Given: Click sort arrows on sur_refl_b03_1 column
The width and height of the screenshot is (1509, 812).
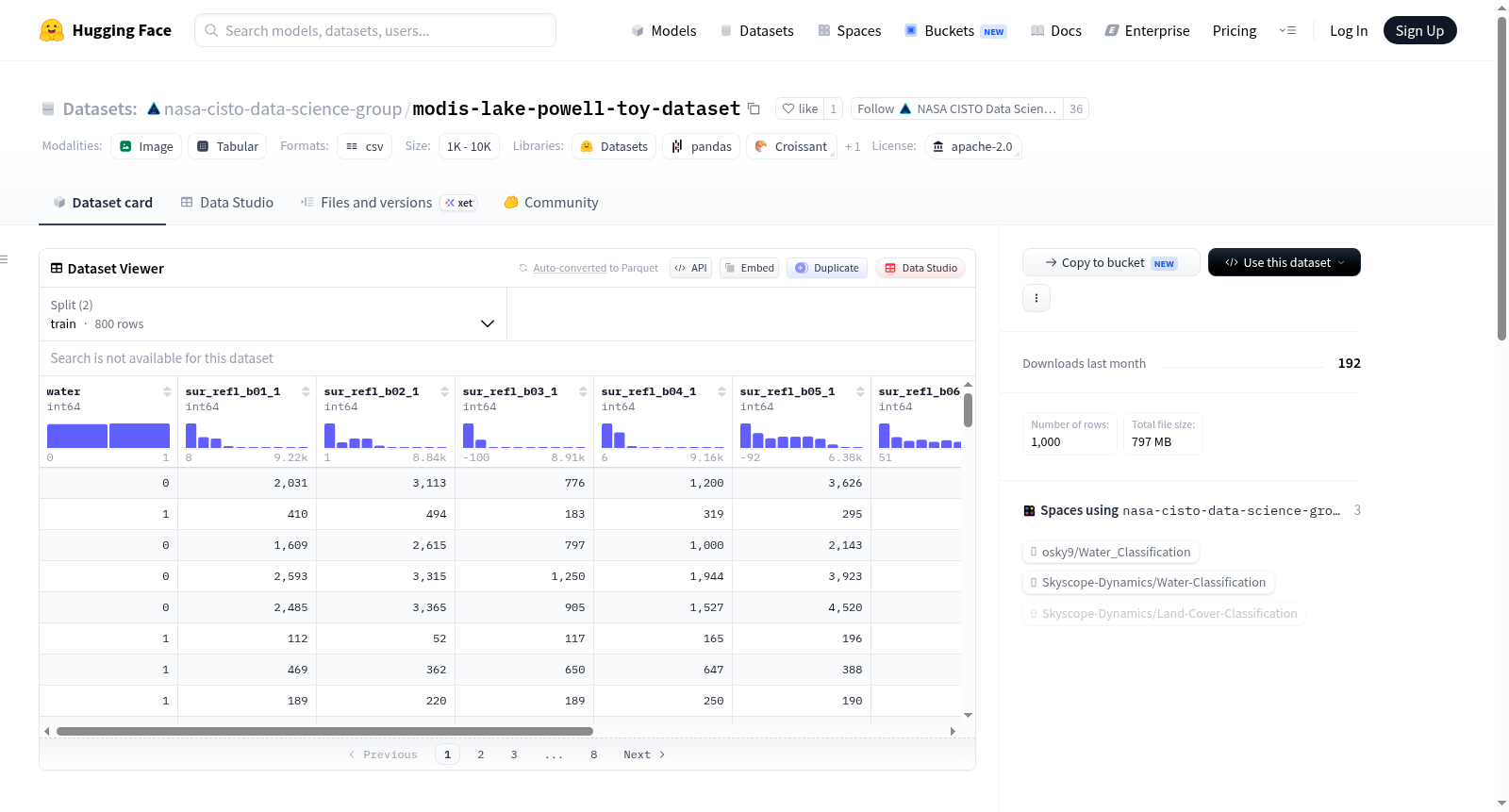Looking at the screenshot, I should 583,391.
